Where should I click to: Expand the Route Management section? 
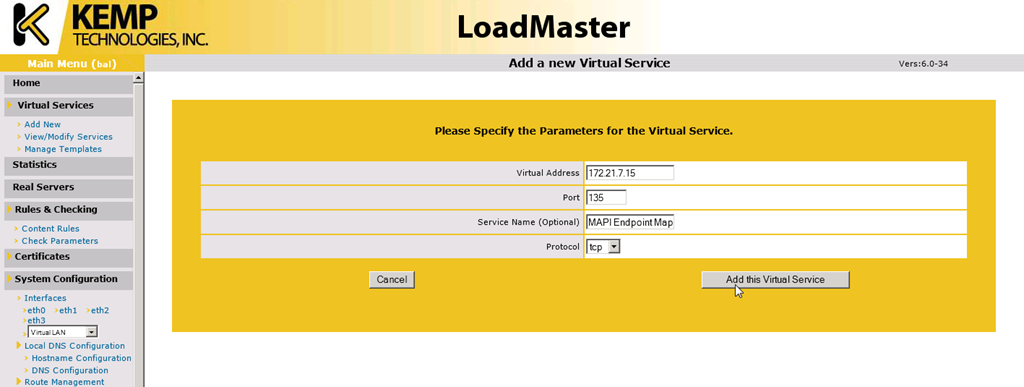(64, 382)
